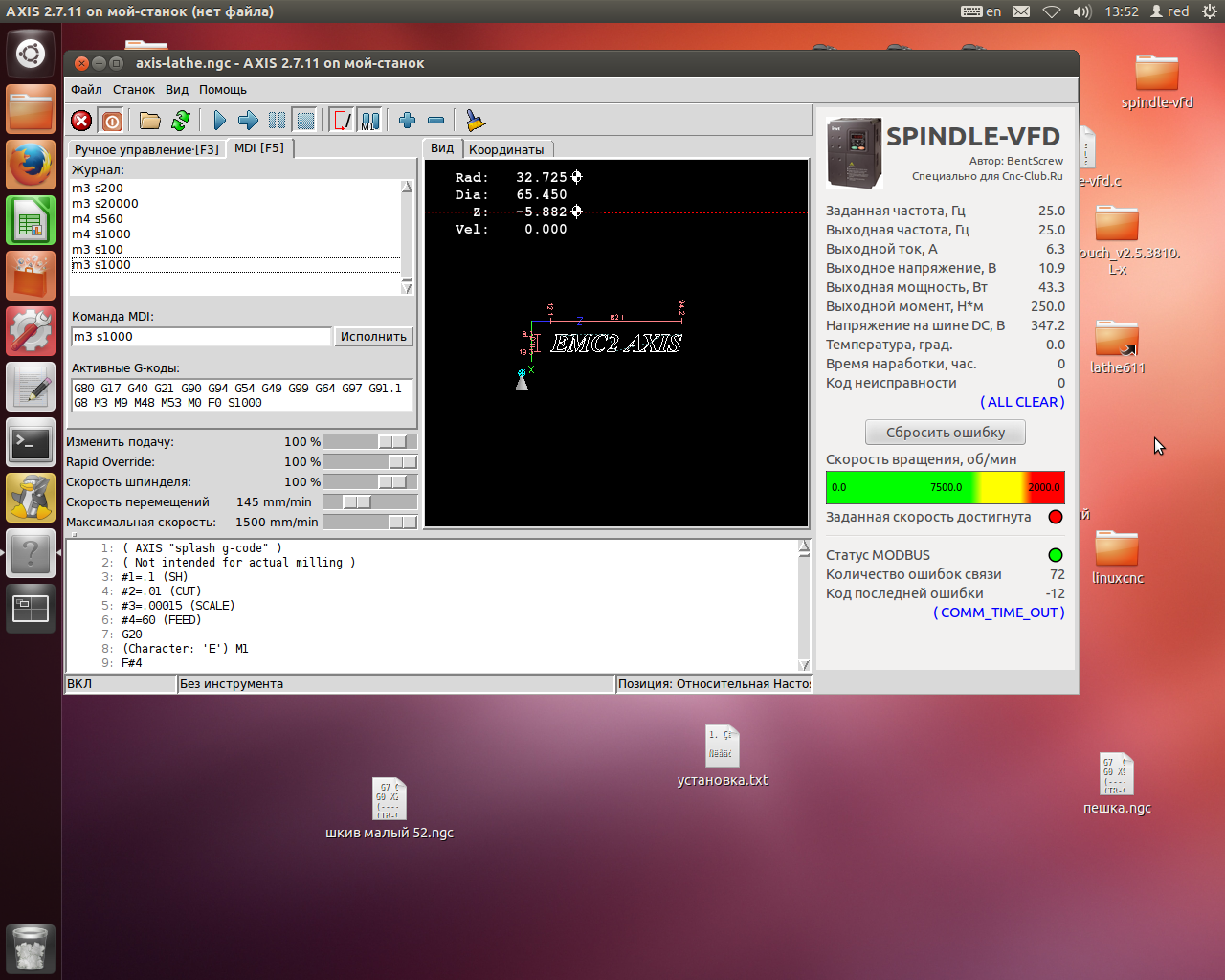1225x980 pixels.
Task: Open the Станок menu
Action: pos(134,90)
